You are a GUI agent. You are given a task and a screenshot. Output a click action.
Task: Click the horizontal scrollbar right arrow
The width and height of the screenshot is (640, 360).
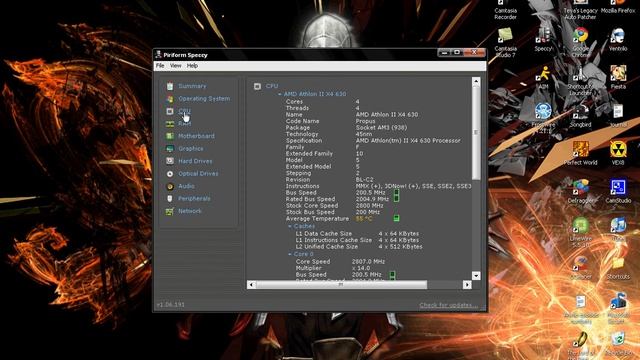click(467, 284)
